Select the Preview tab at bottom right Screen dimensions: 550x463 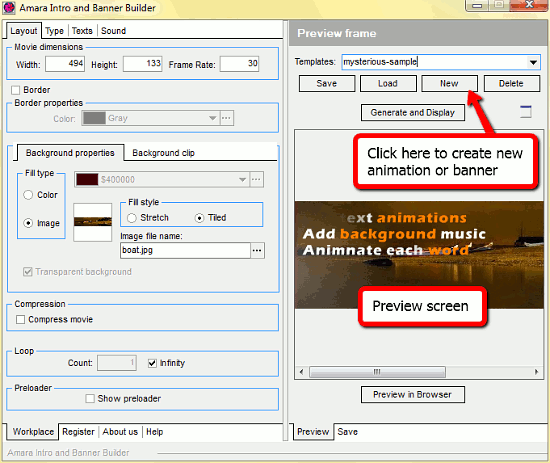click(x=313, y=432)
